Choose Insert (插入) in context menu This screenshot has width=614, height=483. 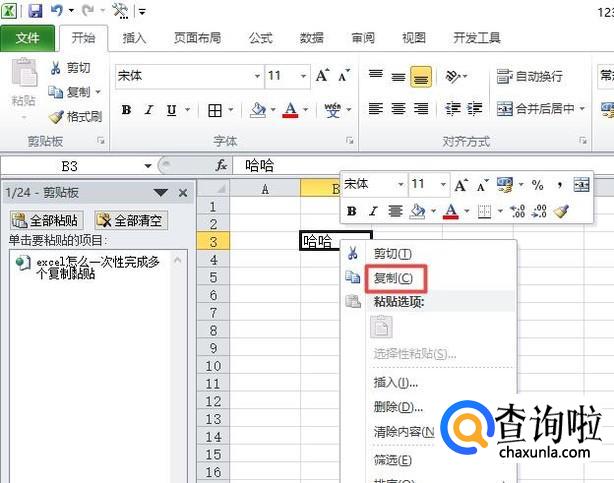click(x=395, y=383)
